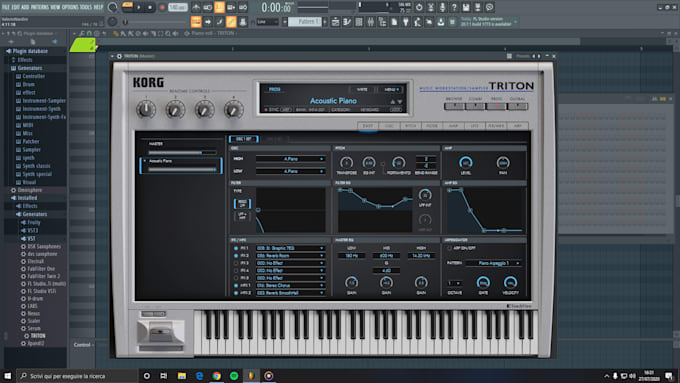Click the AMP Level knob

coord(465,163)
